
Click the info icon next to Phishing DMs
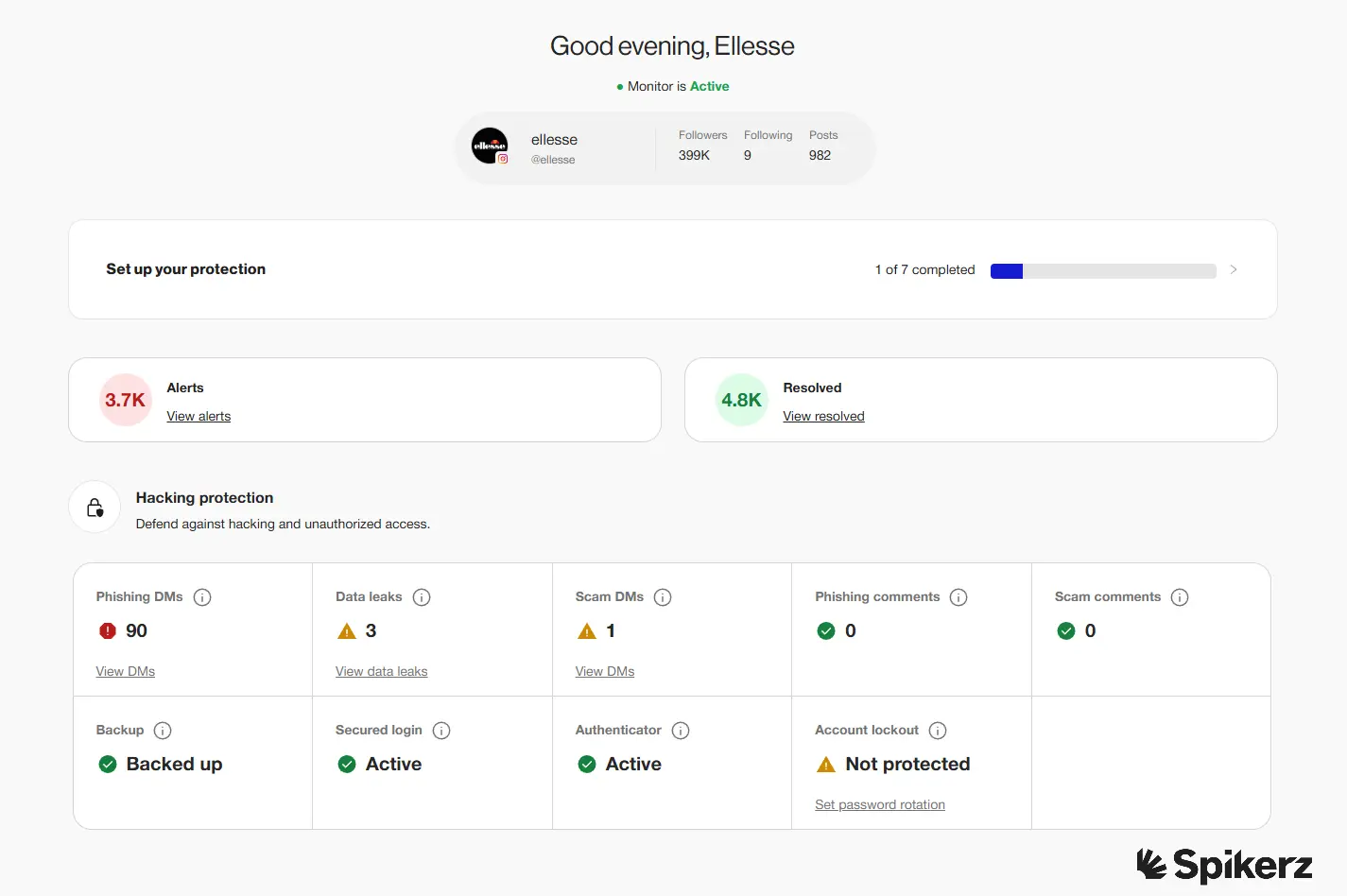(202, 597)
